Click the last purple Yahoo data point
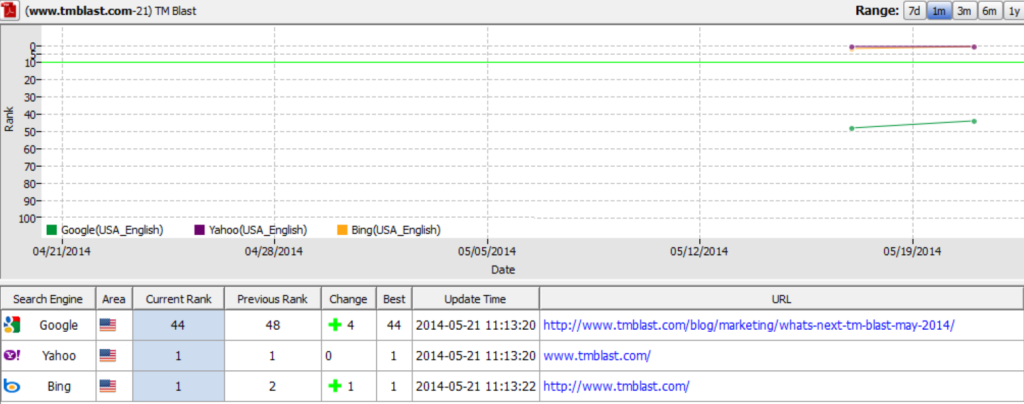The height and width of the screenshot is (404, 1024). click(974, 47)
